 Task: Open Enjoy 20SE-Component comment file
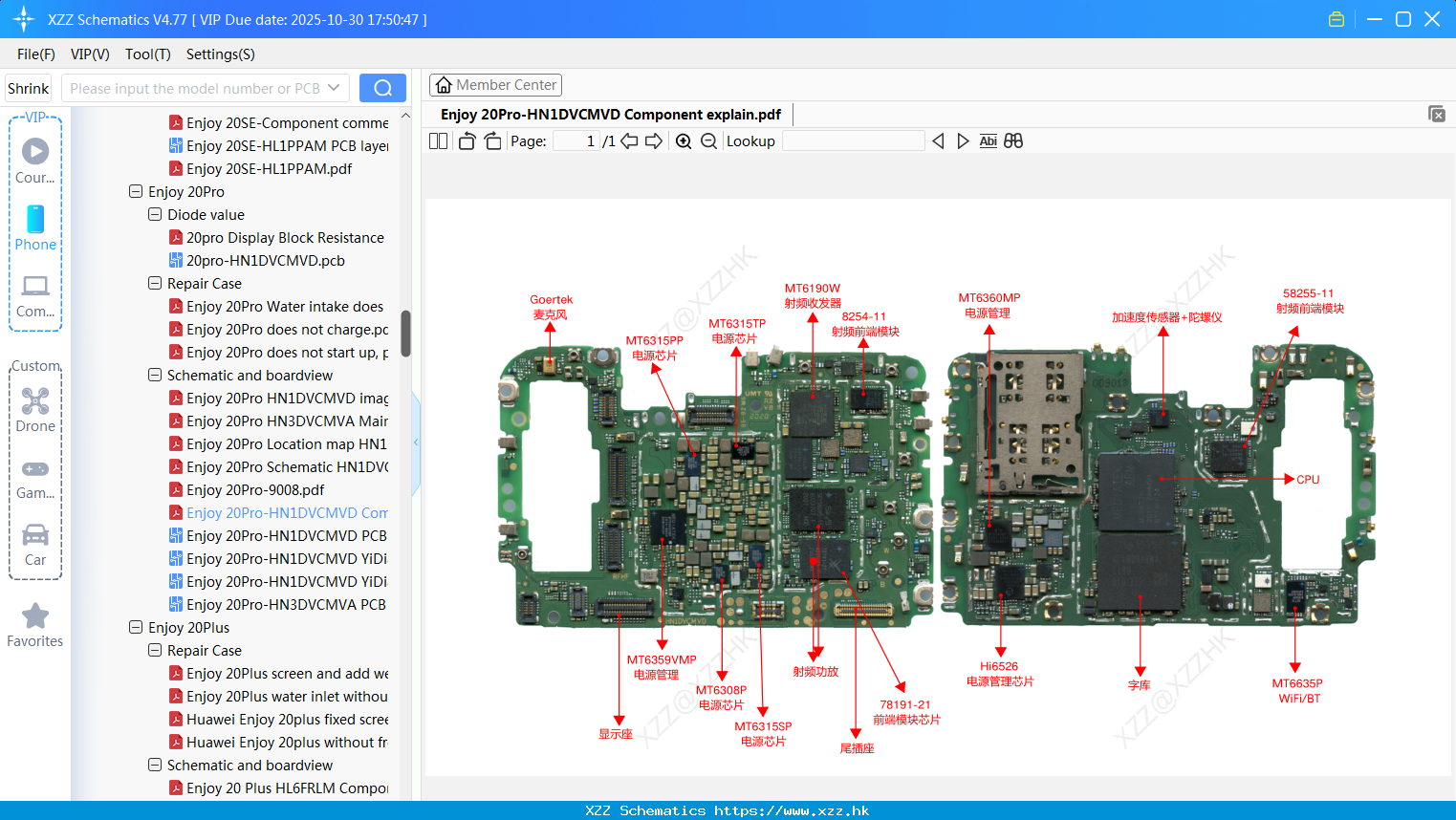coord(287,122)
